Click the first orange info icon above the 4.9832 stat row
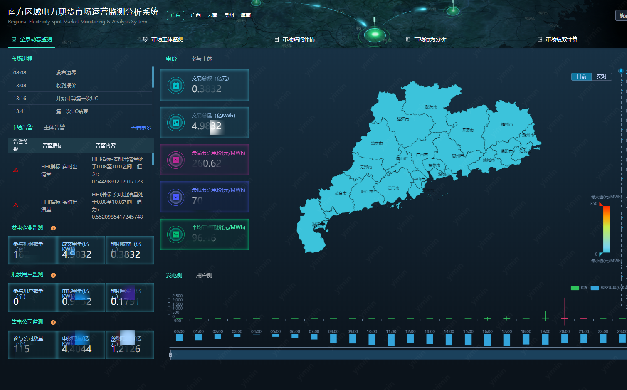This screenshot has height=390, width=627. coord(53,228)
